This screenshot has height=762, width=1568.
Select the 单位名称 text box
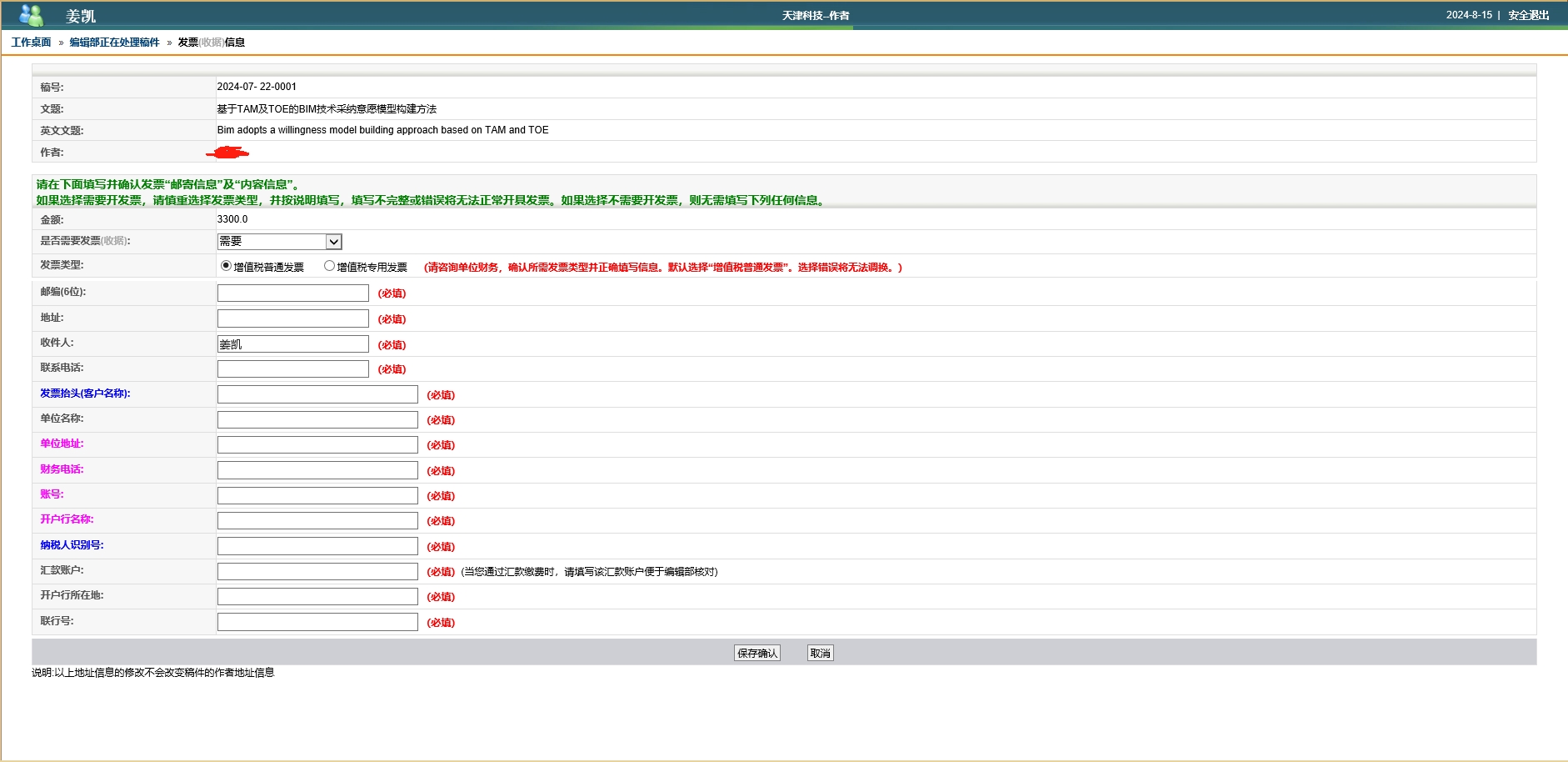click(x=317, y=420)
